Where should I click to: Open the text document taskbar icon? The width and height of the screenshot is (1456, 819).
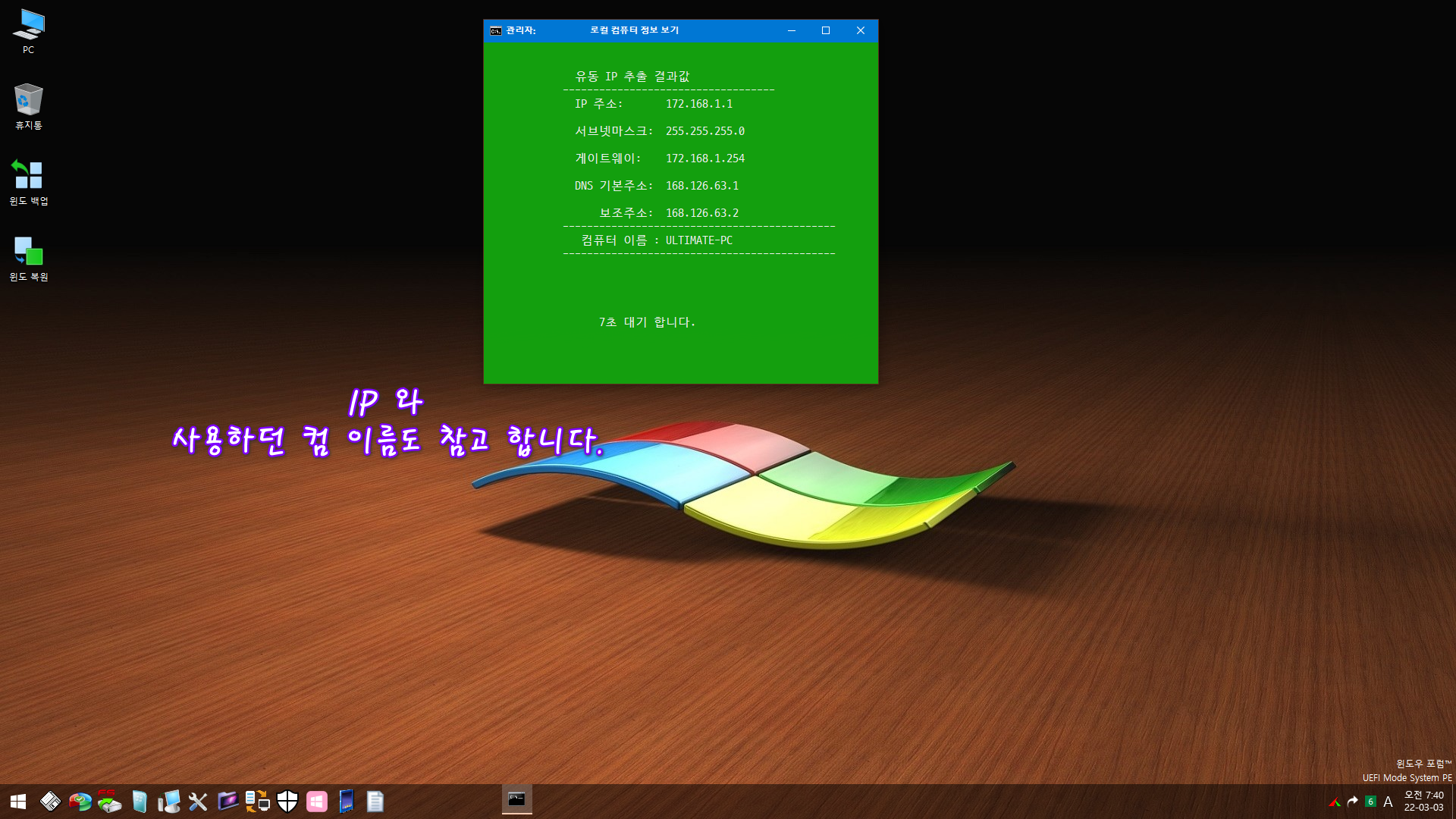[x=375, y=802]
